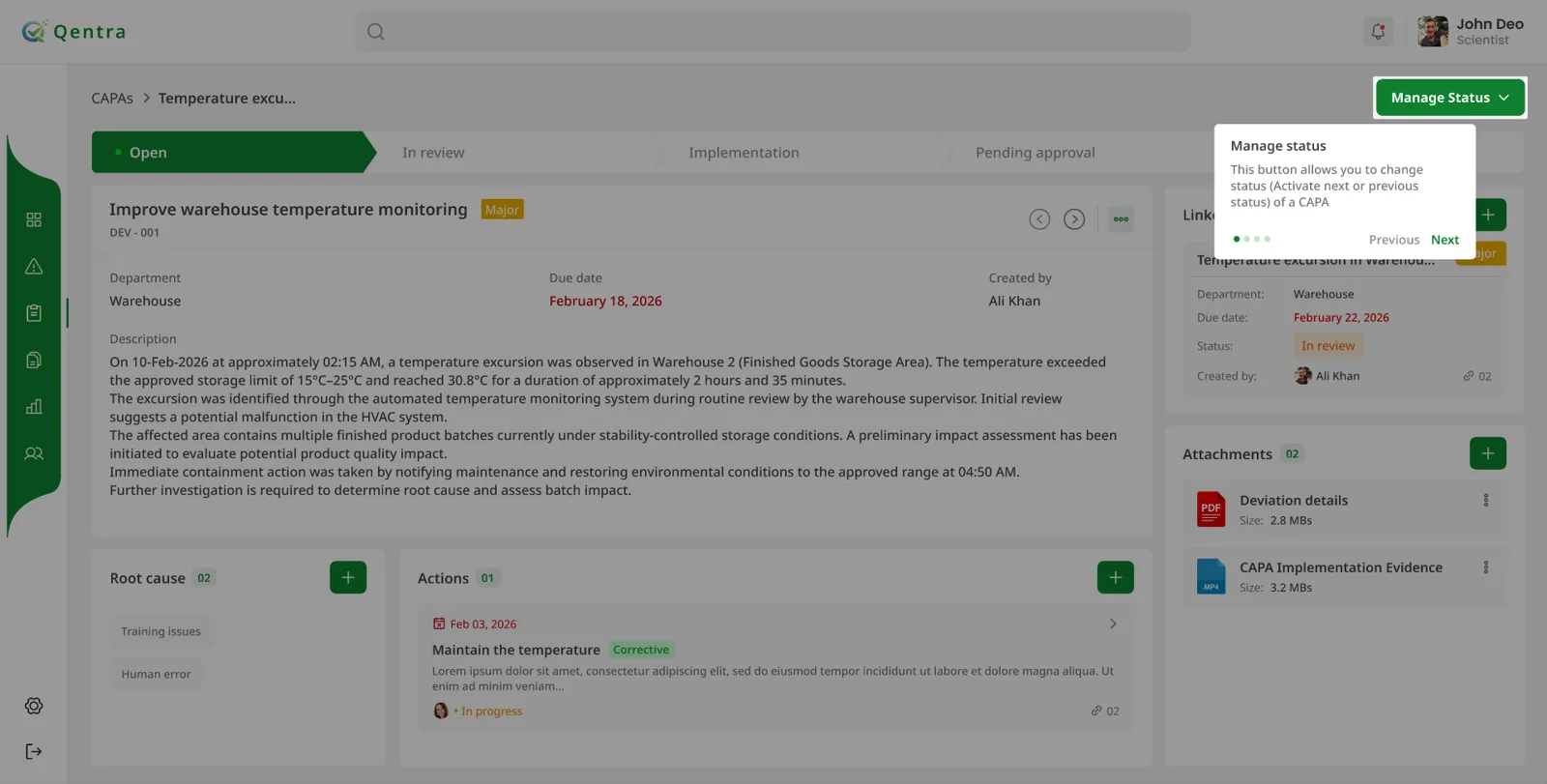
Task: Select the In review status step
Action: click(433, 153)
